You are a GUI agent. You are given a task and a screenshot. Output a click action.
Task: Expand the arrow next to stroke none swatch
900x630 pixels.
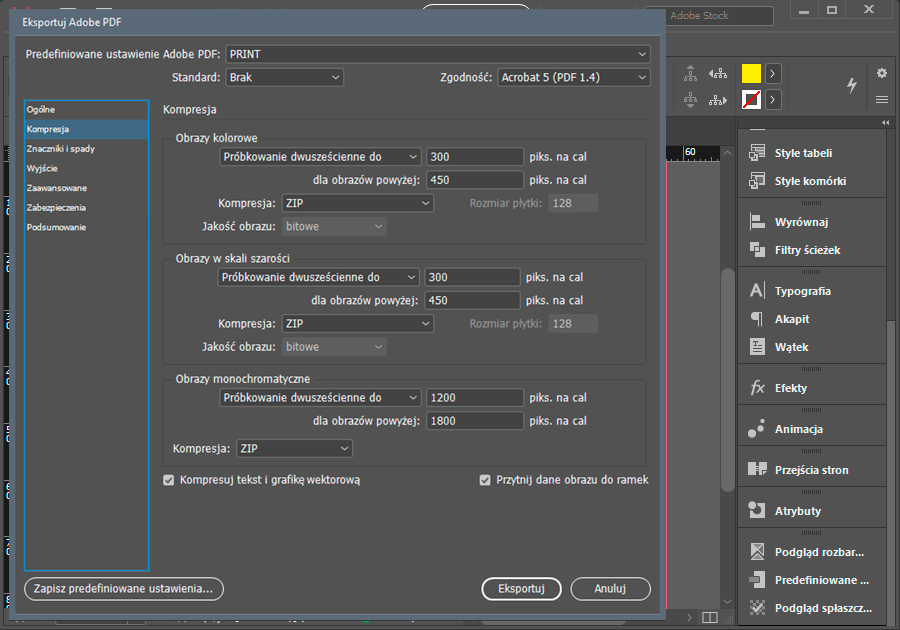[x=773, y=100]
